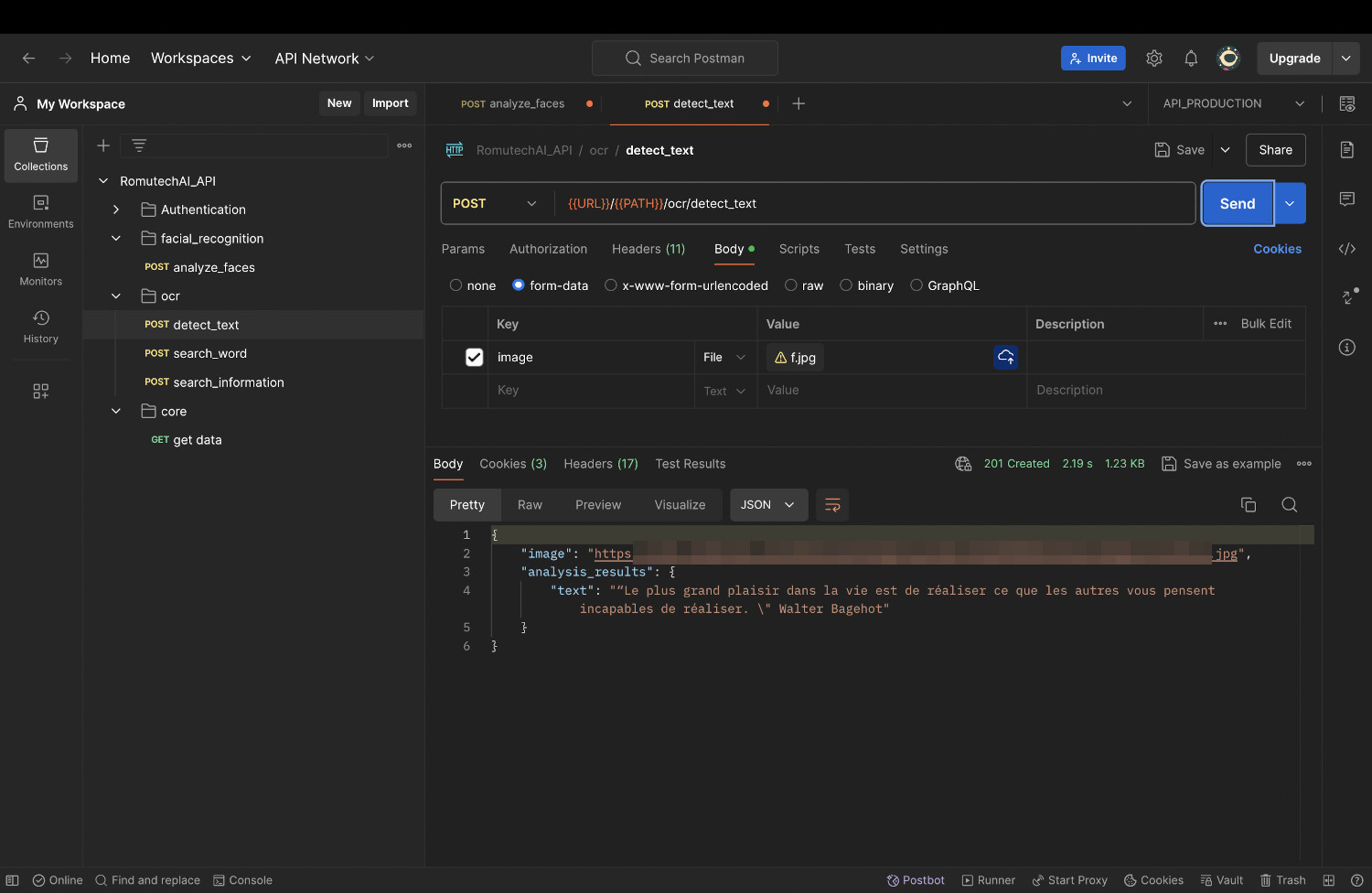Copy the response body icon

pyautogui.click(x=1249, y=505)
